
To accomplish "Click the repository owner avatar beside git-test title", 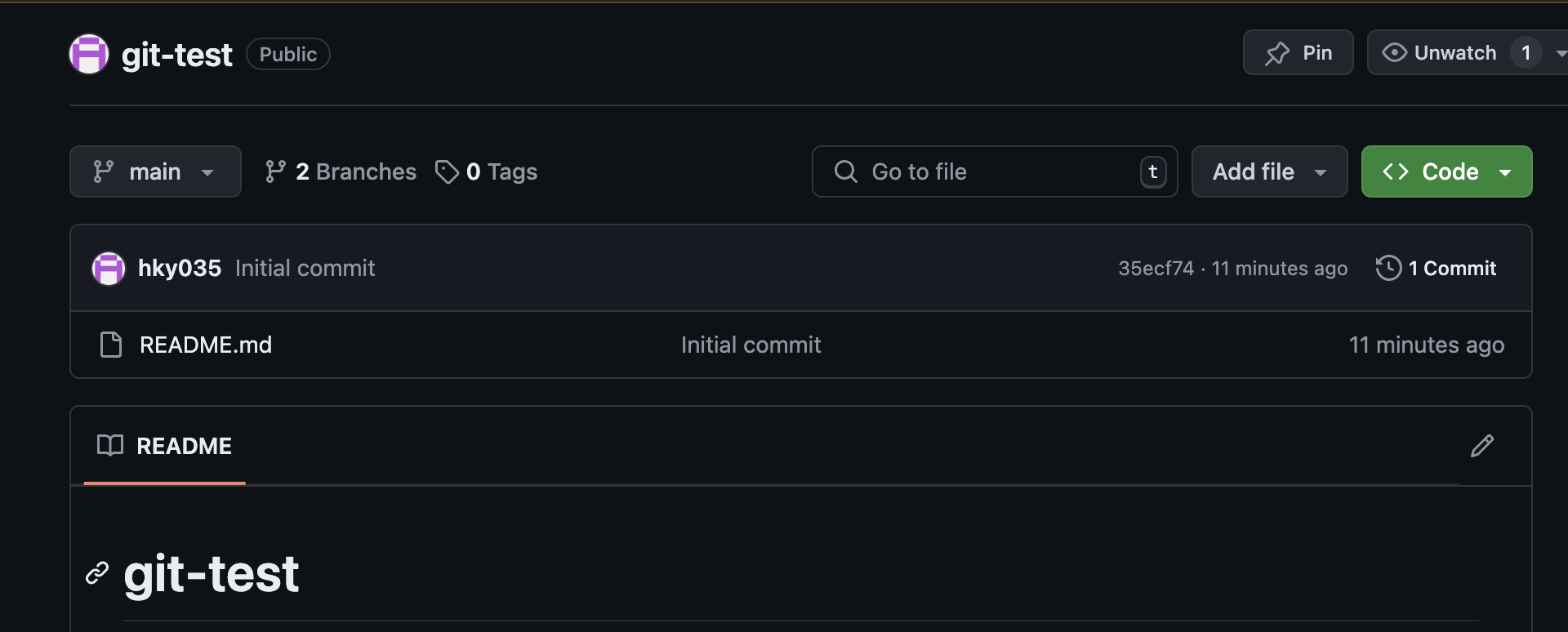I will click(89, 54).
